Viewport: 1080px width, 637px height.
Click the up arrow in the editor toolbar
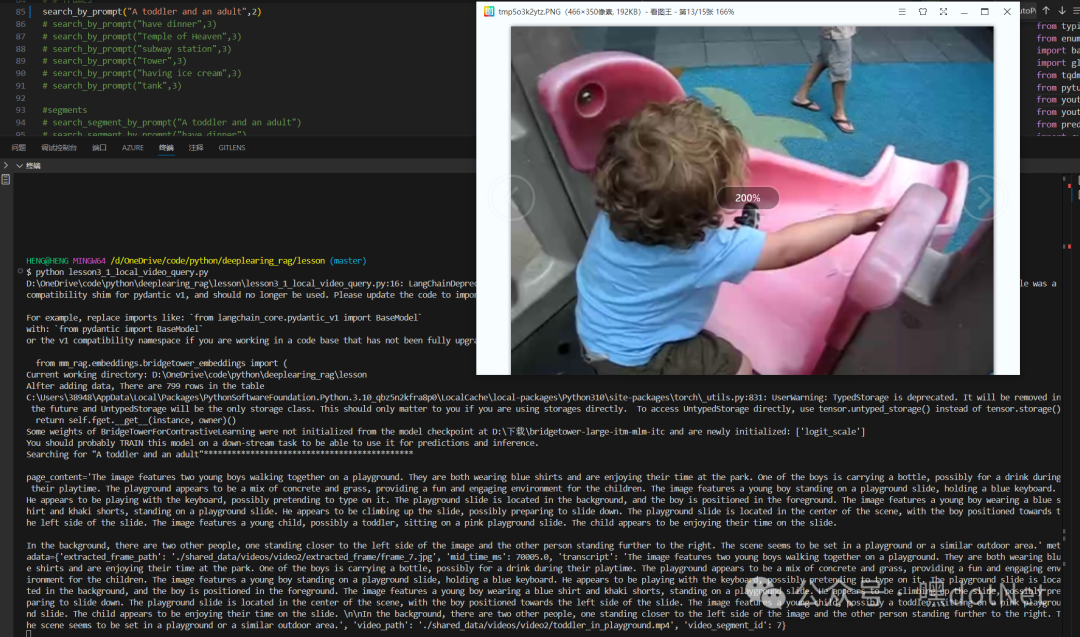1046,10
